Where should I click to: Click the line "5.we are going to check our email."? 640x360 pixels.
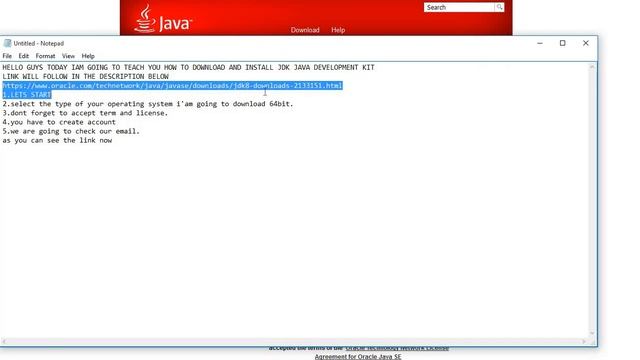pos(71,131)
